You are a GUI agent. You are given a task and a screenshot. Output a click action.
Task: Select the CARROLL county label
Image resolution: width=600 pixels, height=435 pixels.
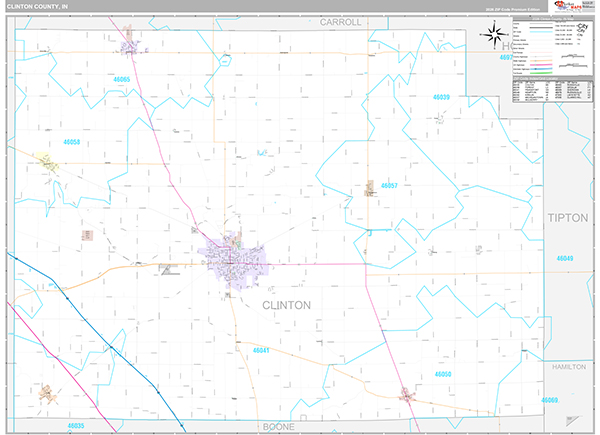click(340, 22)
